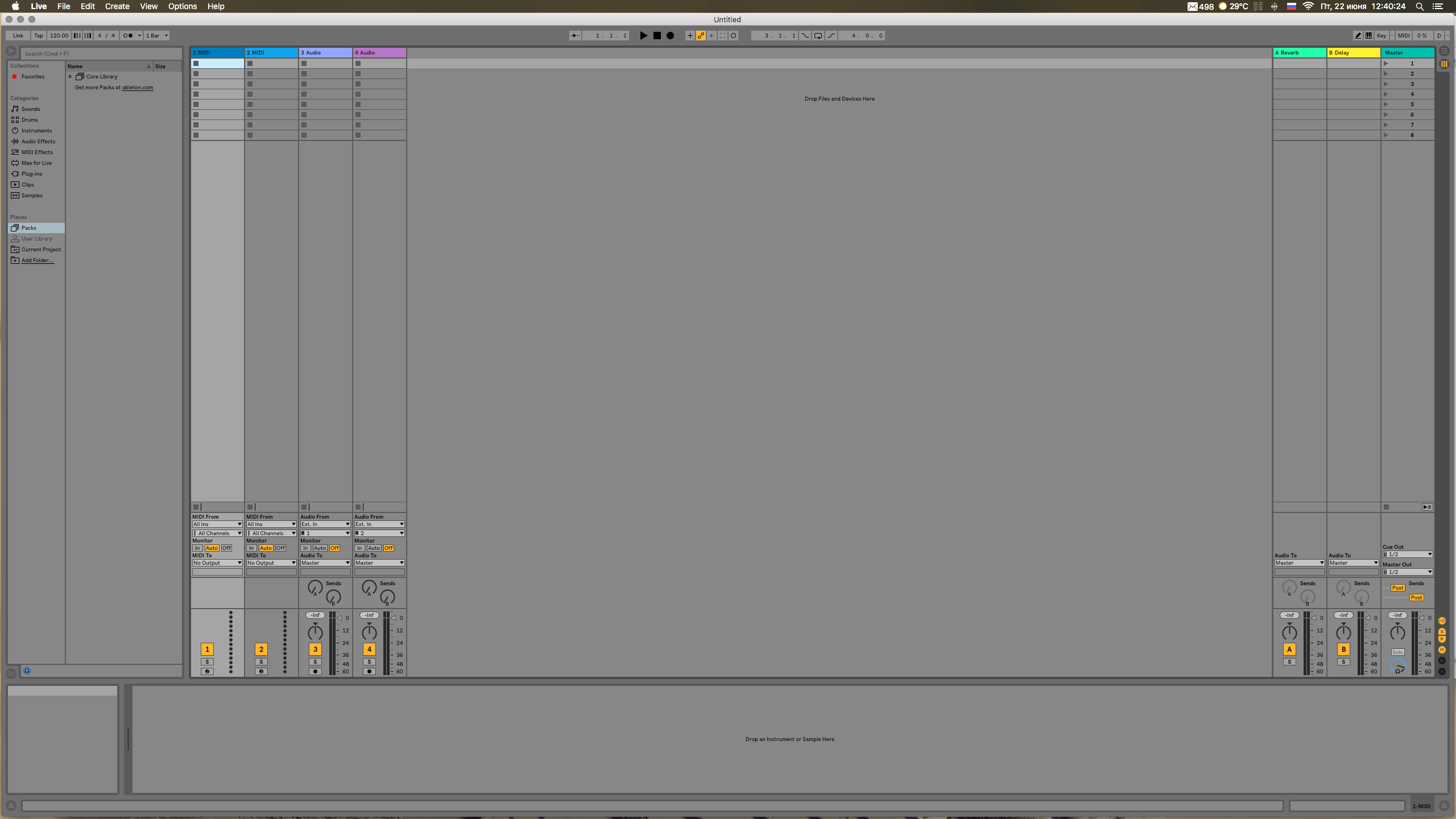1456x819 pixels.
Task: Enable the Link sync toggle button
Action: pos(16,35)
